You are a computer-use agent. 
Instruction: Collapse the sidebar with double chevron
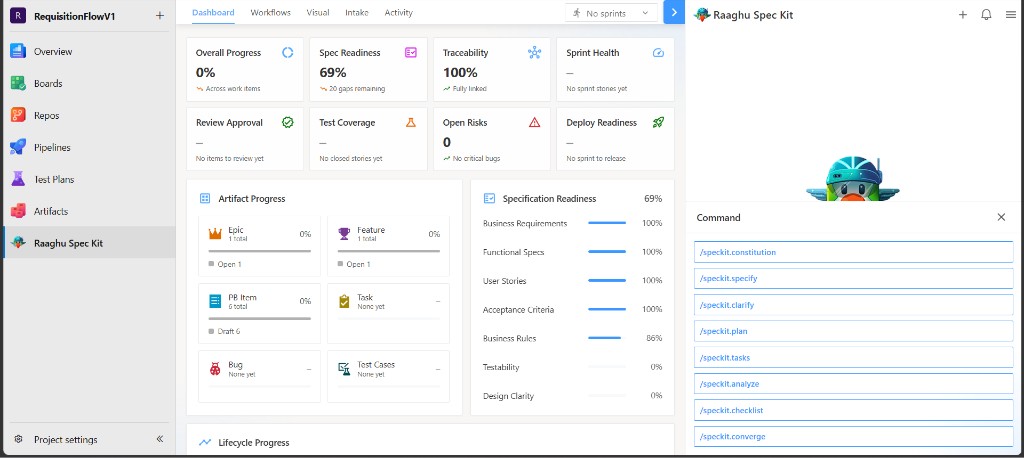[160, 439]
